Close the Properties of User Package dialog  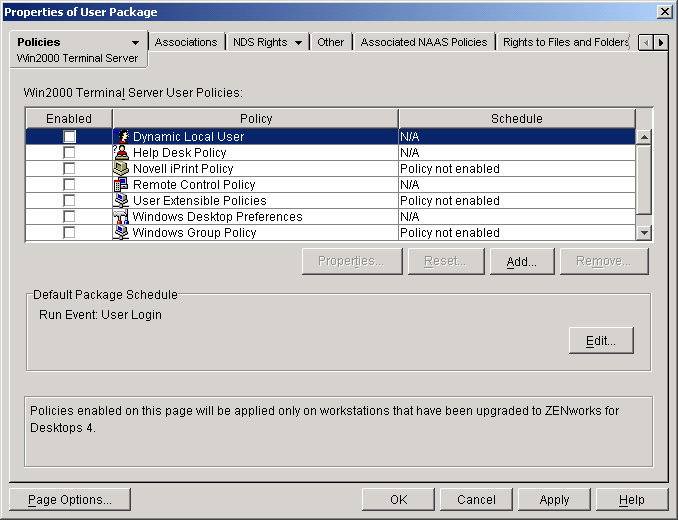click(664, 12)
